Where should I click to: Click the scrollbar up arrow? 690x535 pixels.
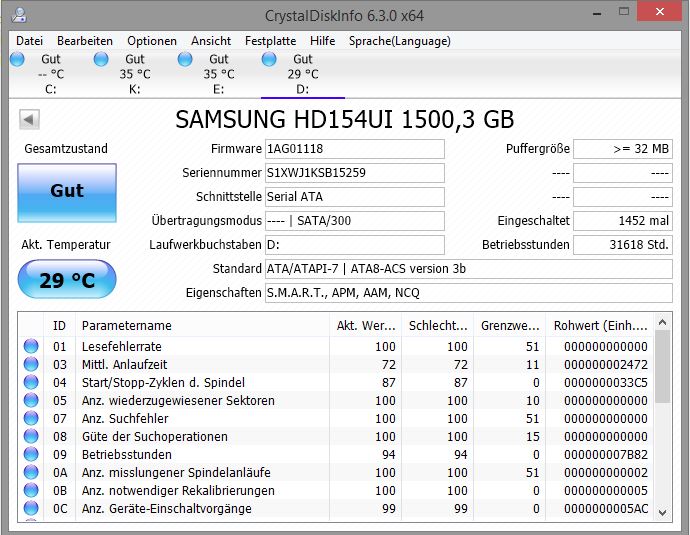662,323
